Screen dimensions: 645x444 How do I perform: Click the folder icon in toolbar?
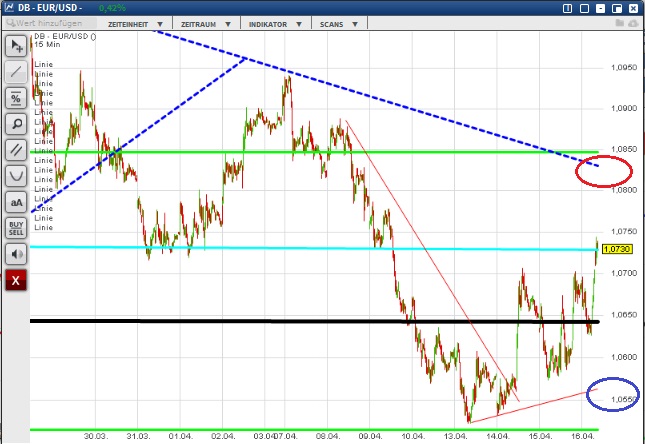(620, 23)
